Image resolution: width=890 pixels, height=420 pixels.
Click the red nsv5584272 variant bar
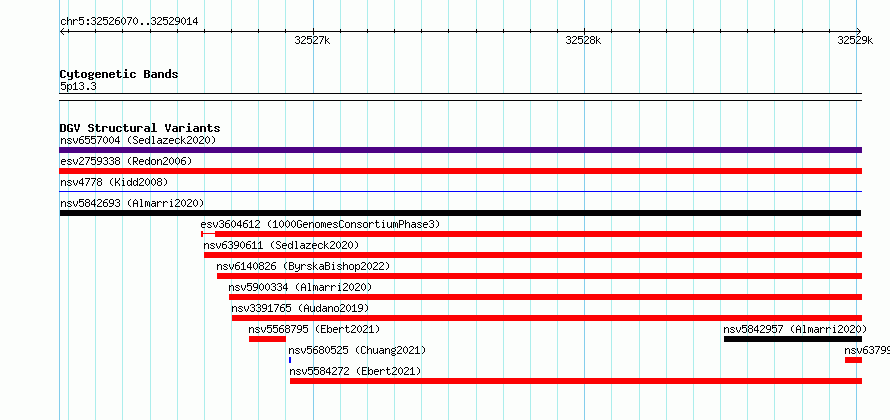tap(576, 381)
